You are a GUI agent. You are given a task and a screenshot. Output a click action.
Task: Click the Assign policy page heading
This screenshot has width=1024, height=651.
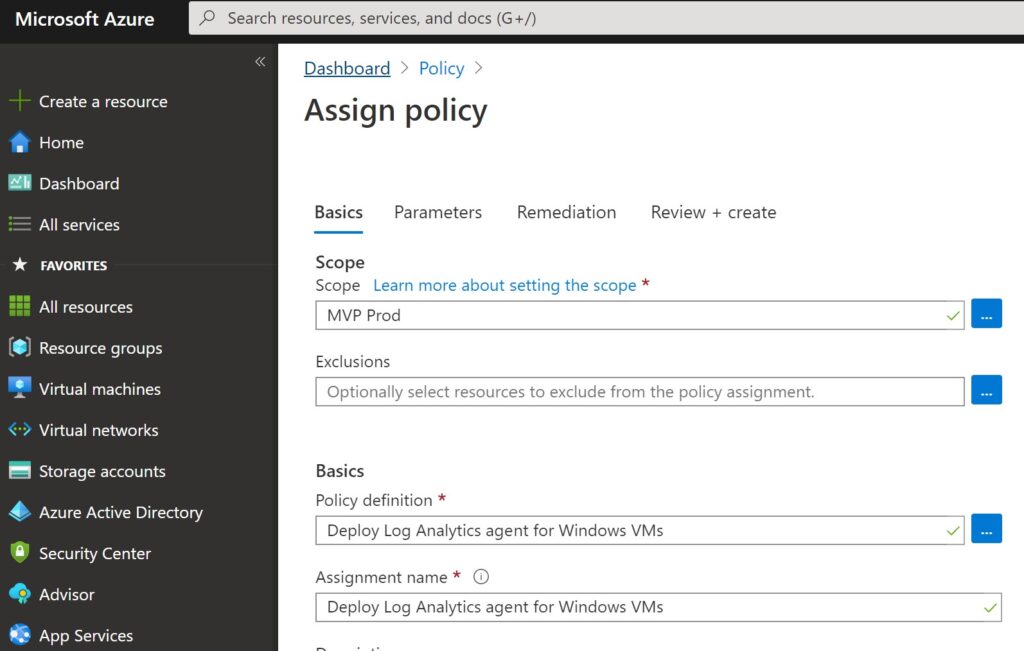[x=396, y=110]
